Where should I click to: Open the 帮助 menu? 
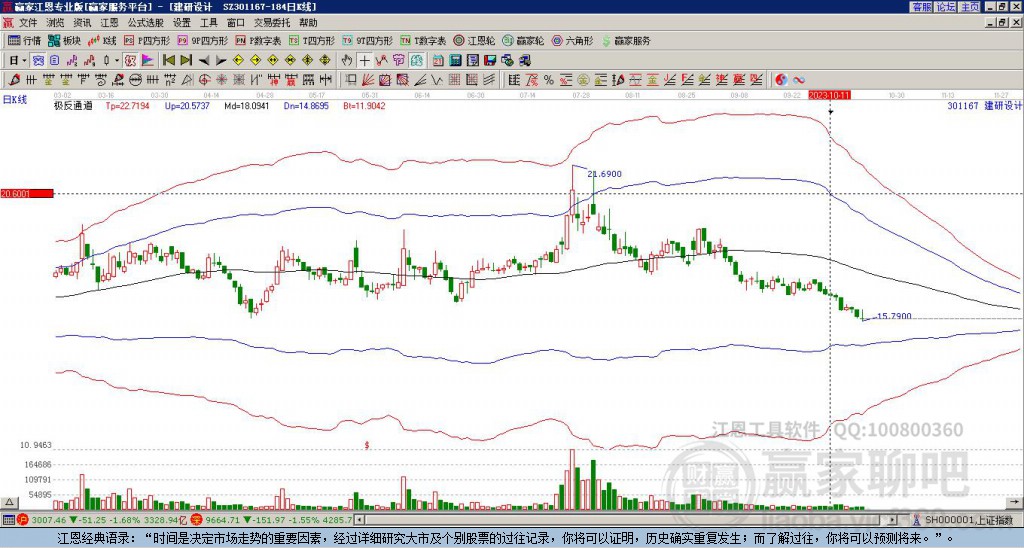click(308, 23)
